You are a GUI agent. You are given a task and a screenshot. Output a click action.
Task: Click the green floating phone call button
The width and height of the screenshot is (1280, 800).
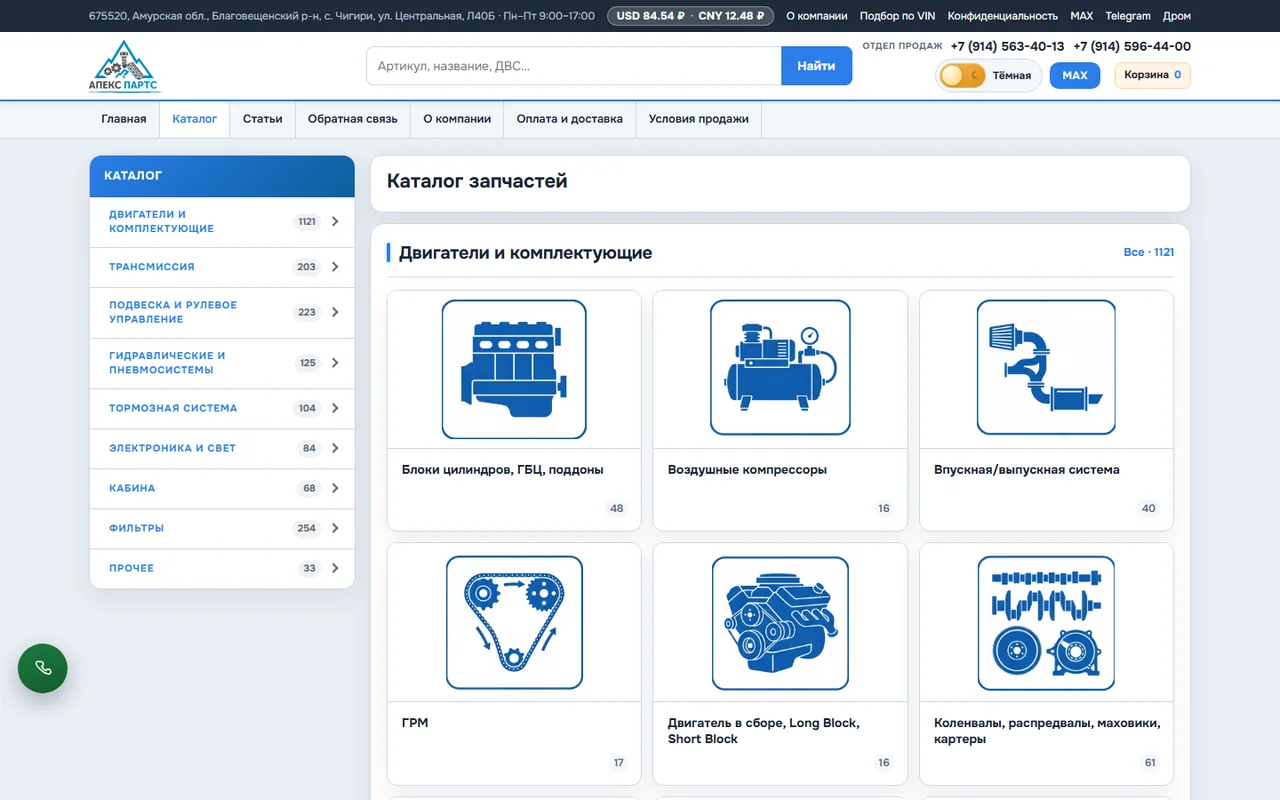tap(43, 668)
